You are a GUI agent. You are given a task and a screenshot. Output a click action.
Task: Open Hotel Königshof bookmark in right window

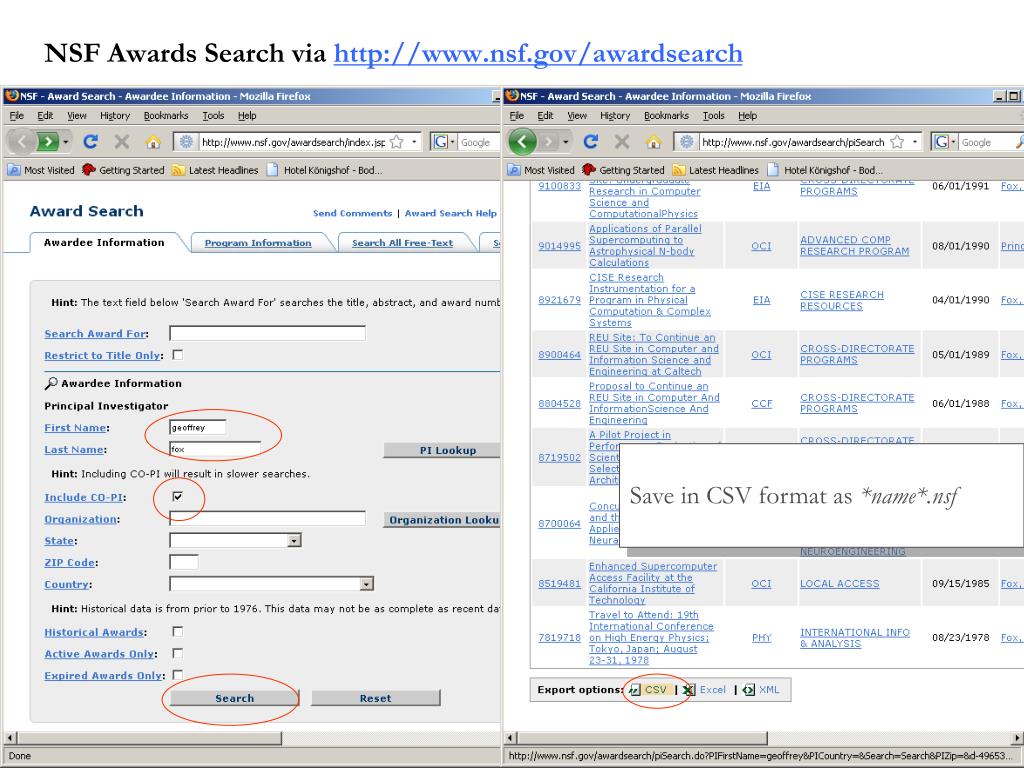point(825,170)
